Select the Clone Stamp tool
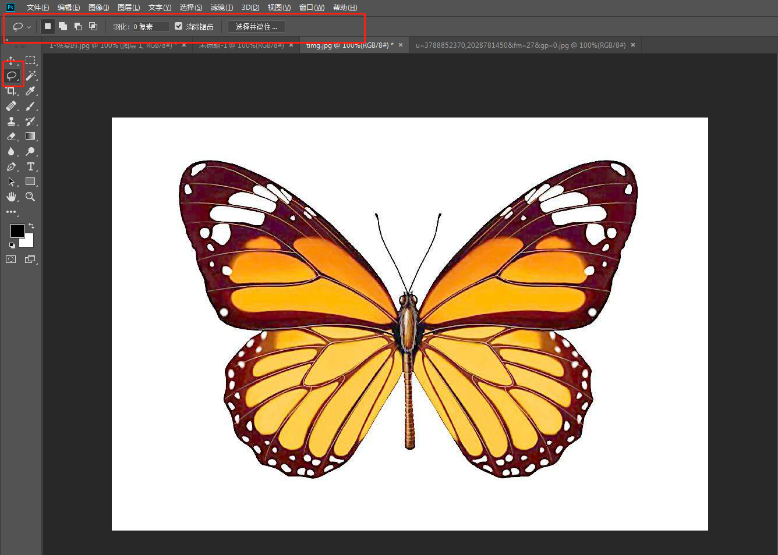 [12, 121]
